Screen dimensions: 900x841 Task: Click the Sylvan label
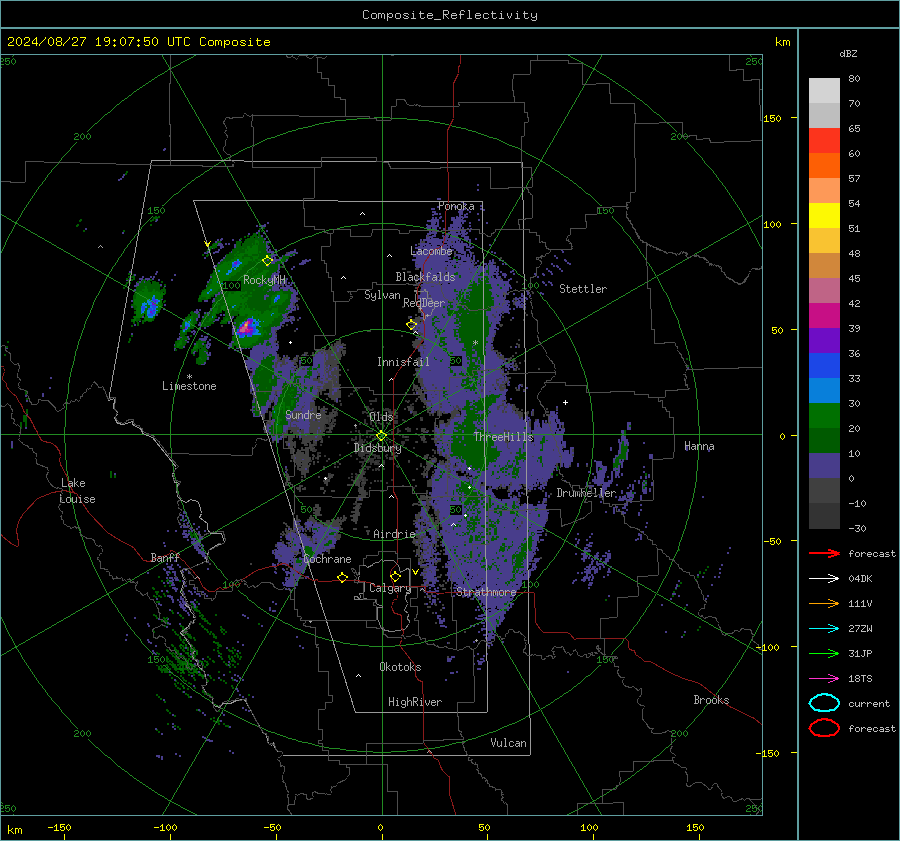pyautogui.click(x=382, y=295)
